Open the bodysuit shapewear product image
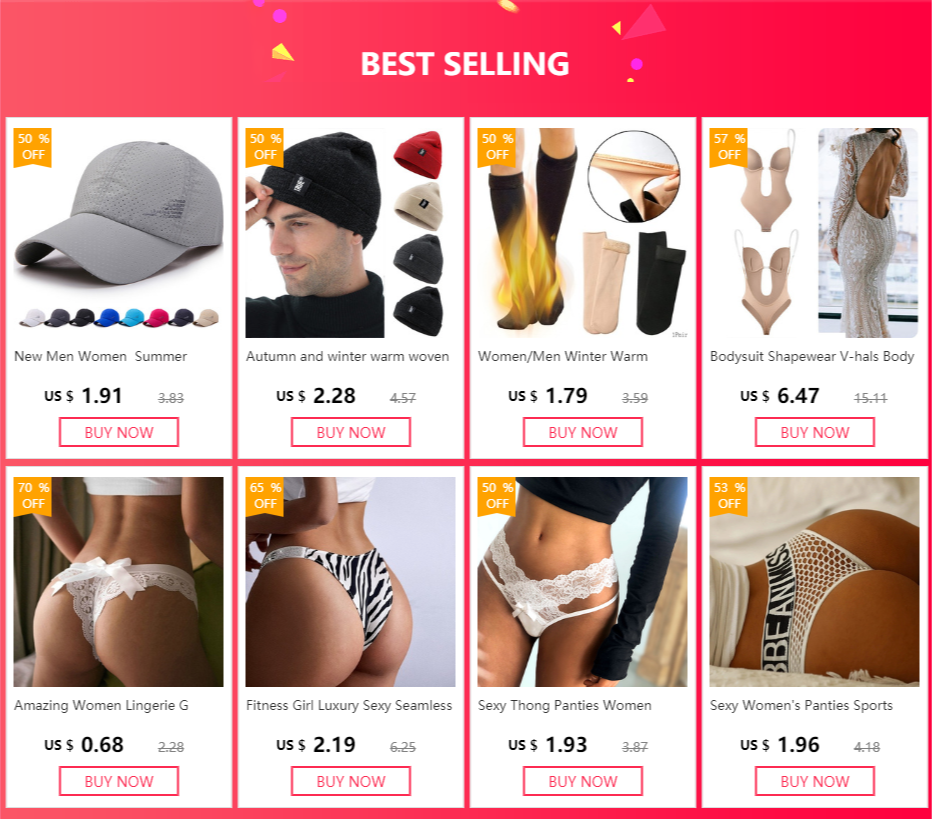 (x=814, y=233)
